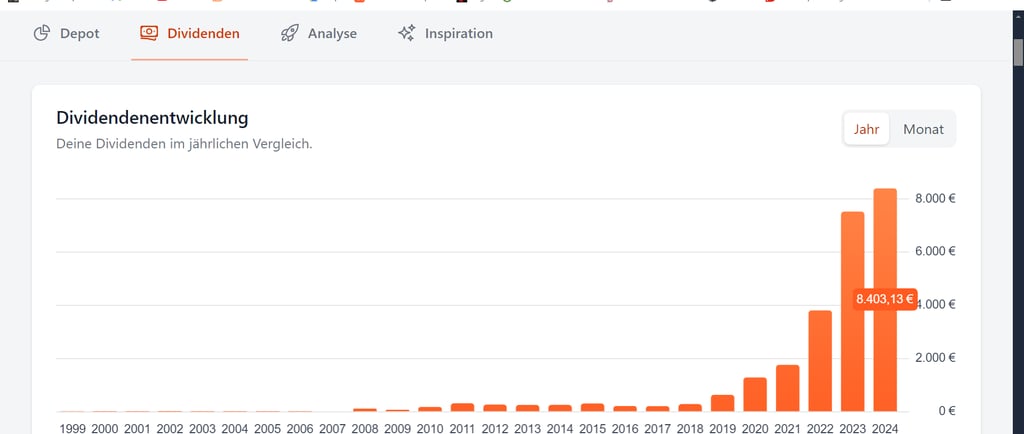Click the page's vertical scrollbar thumb
Viewport: 1024px width, 434px height.
(x=1018, y=52)
